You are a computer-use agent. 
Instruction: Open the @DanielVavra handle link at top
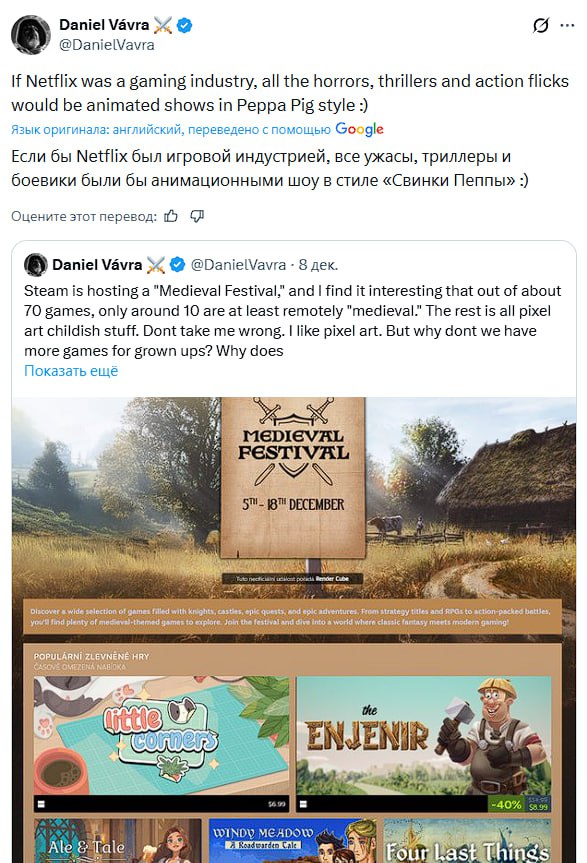tap(106, 45)
